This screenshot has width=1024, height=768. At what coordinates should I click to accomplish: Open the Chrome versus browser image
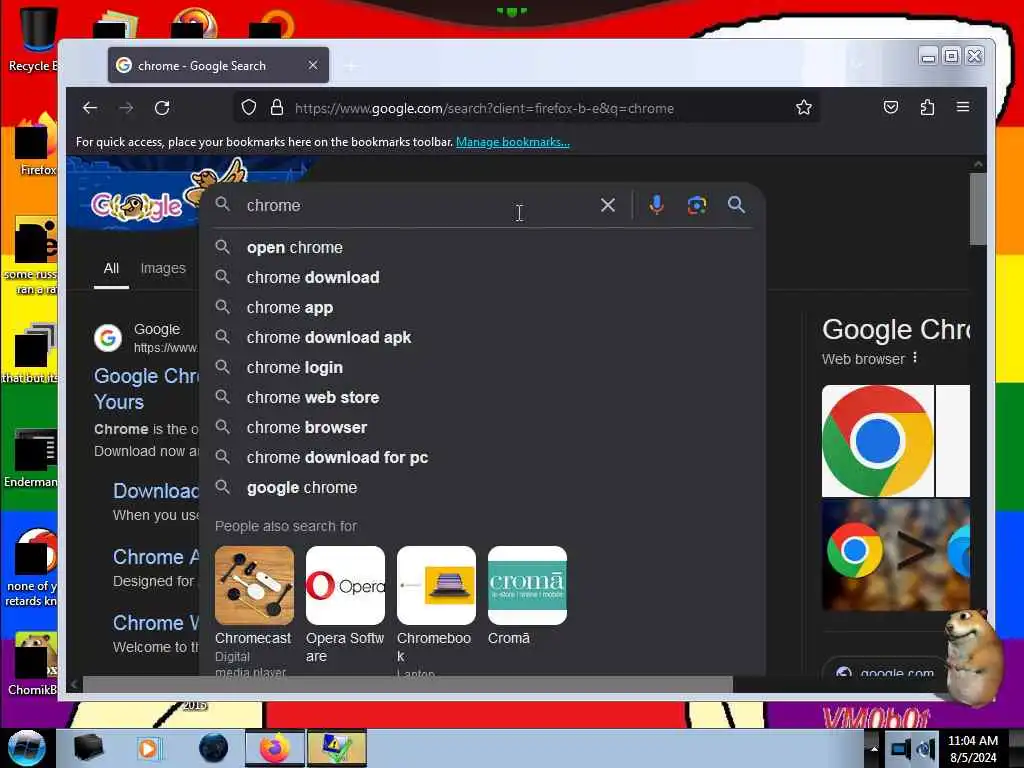pos(895,555)
